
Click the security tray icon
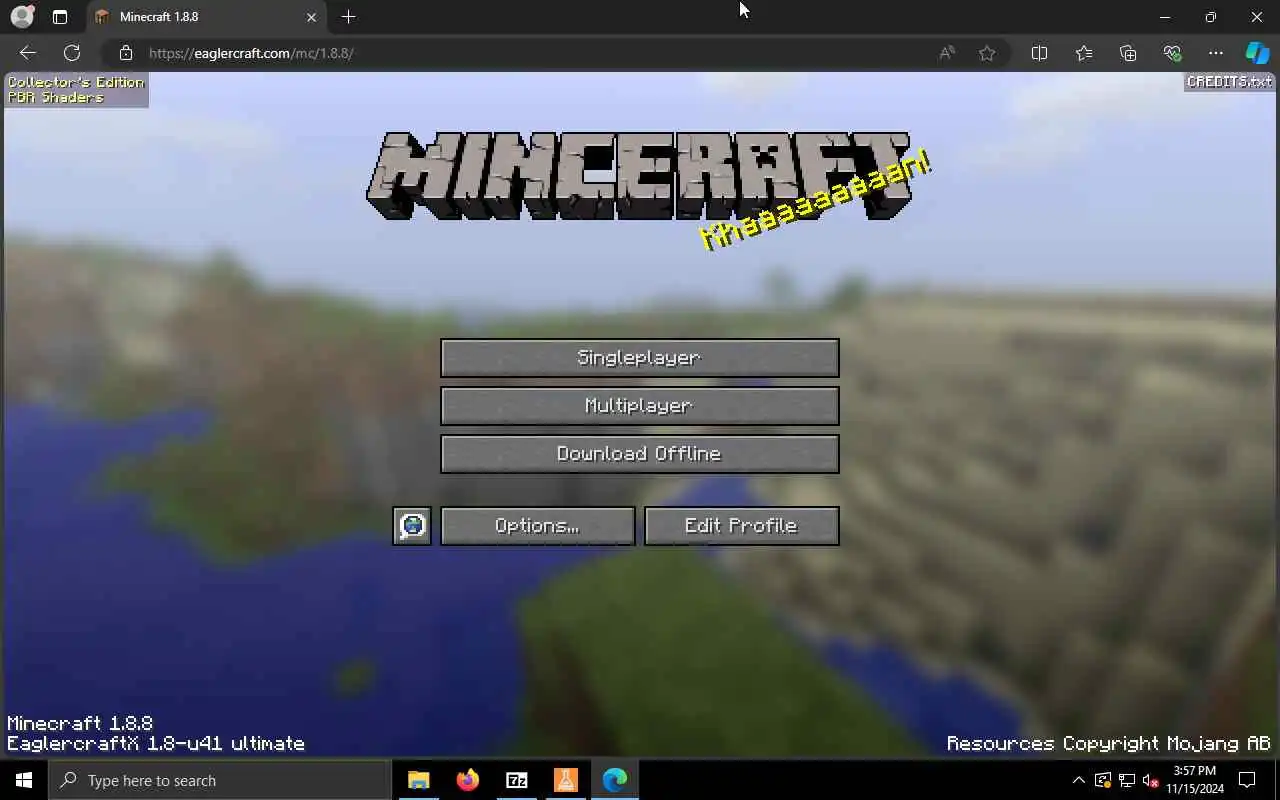click(1103, 780)
